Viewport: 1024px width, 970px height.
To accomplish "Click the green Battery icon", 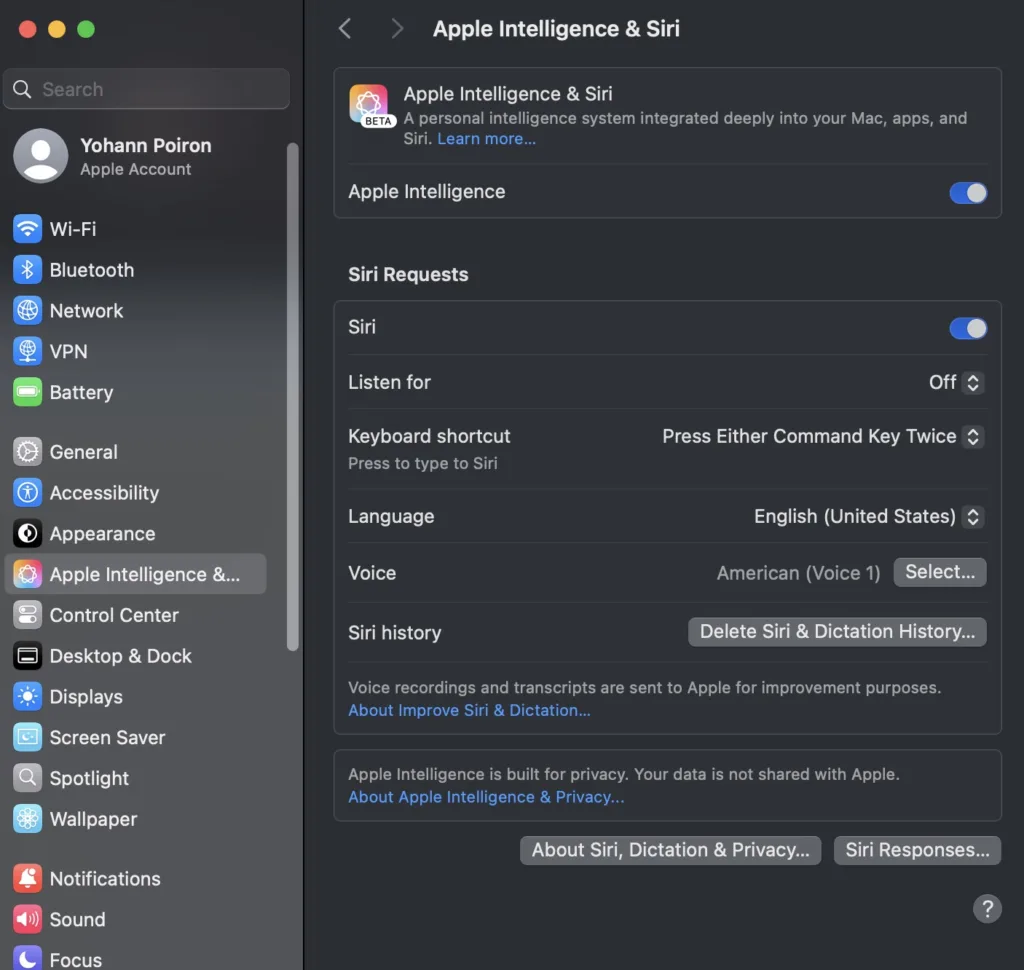I will tap(27, 392).
